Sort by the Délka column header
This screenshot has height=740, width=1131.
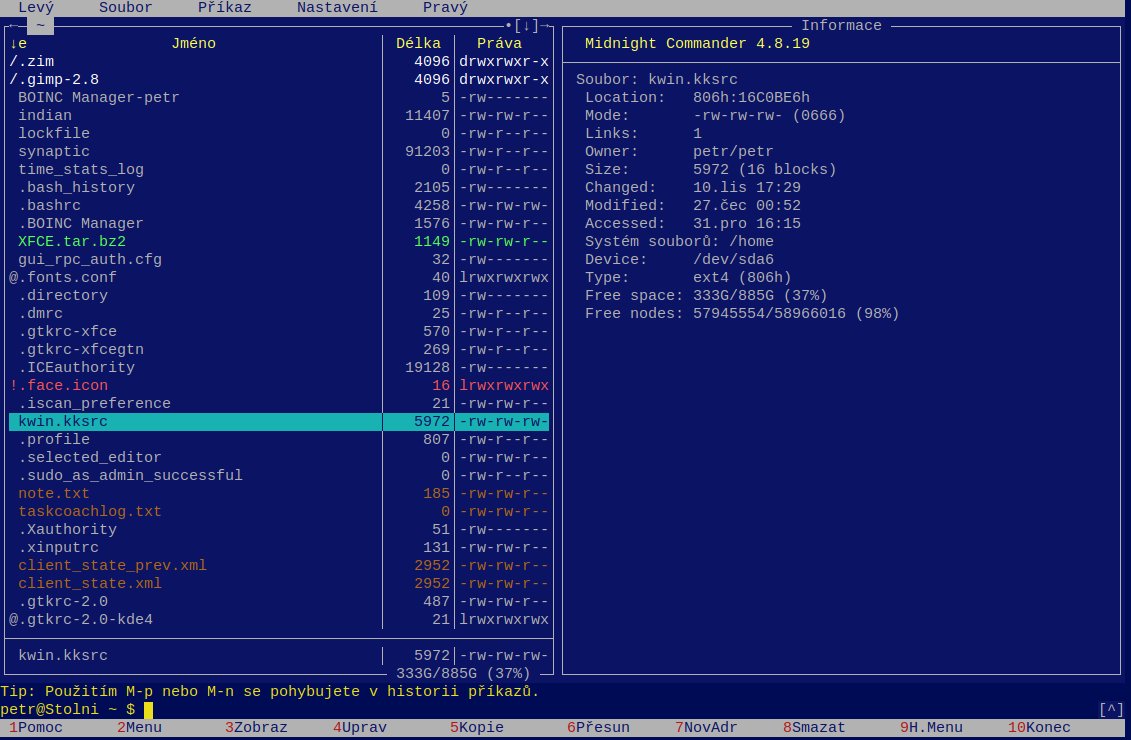(x=418, y=43)
